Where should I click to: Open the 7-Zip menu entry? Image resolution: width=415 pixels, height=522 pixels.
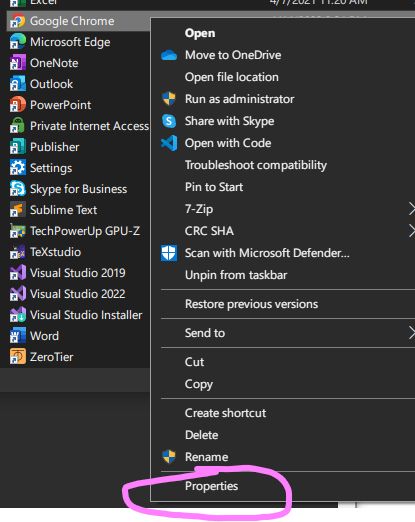point(199,209)
